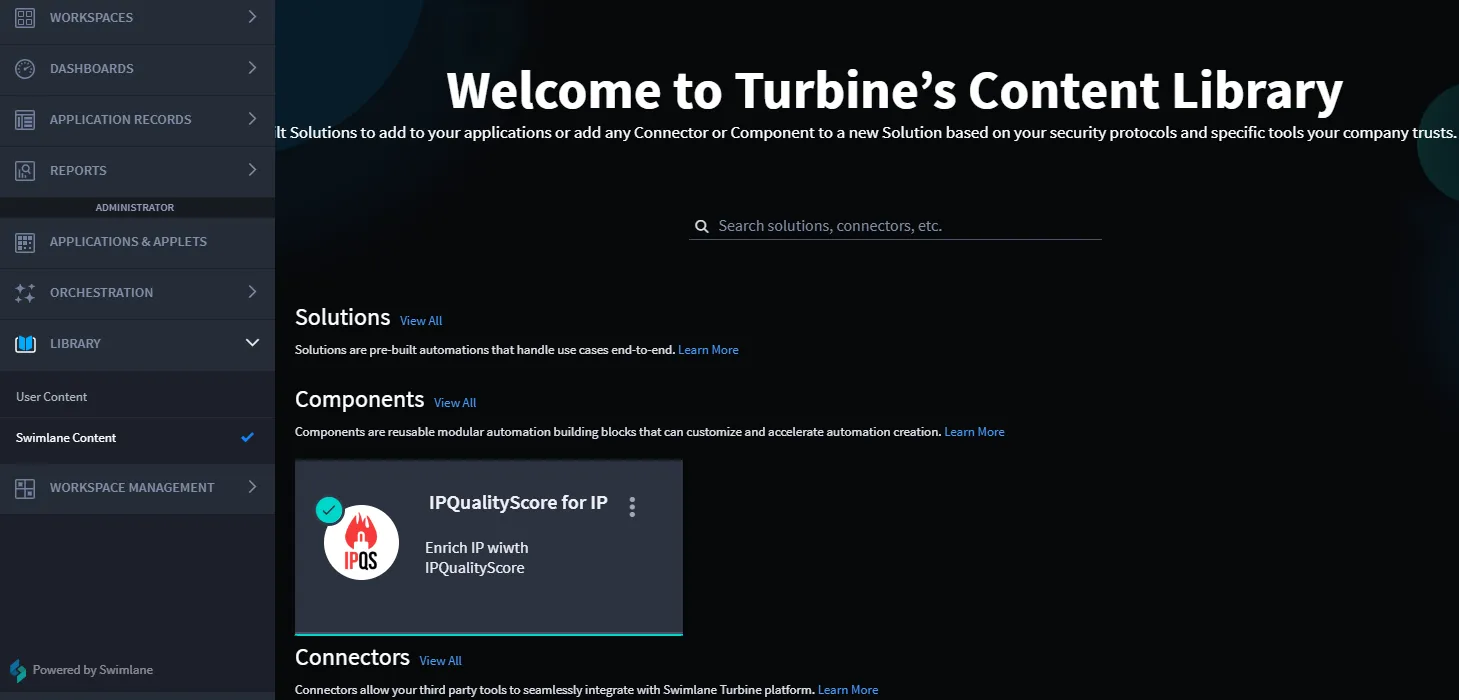Open Learn More for Connectors

pos(848,690)
